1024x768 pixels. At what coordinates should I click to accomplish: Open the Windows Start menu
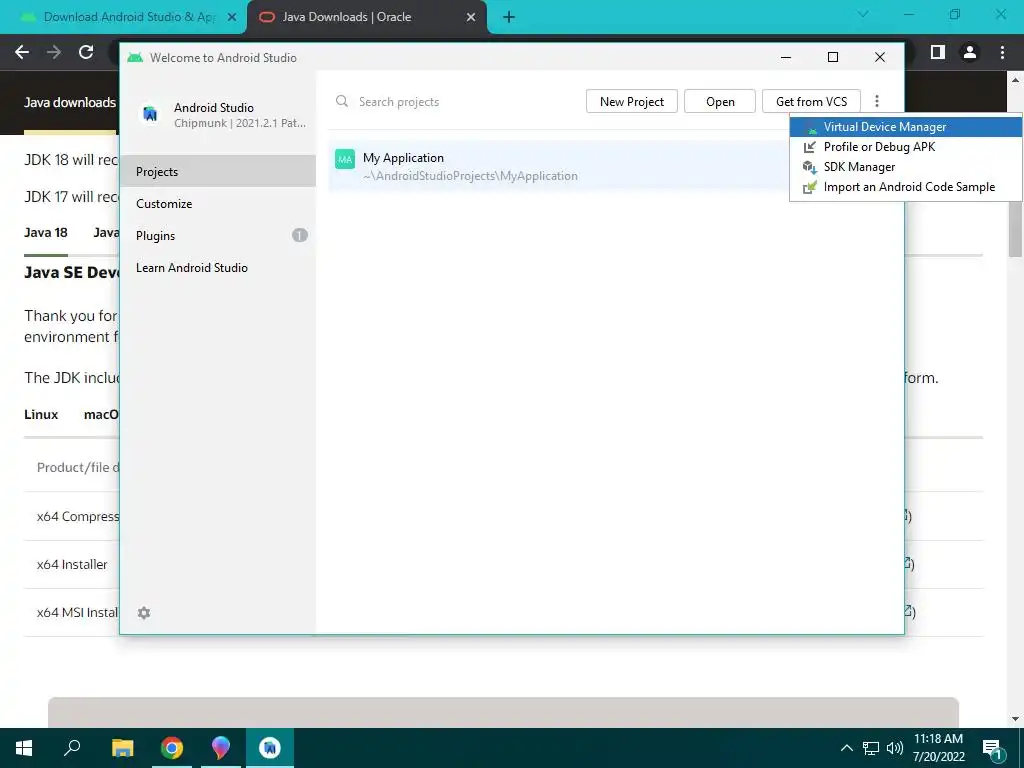click(x=24, y=748)
